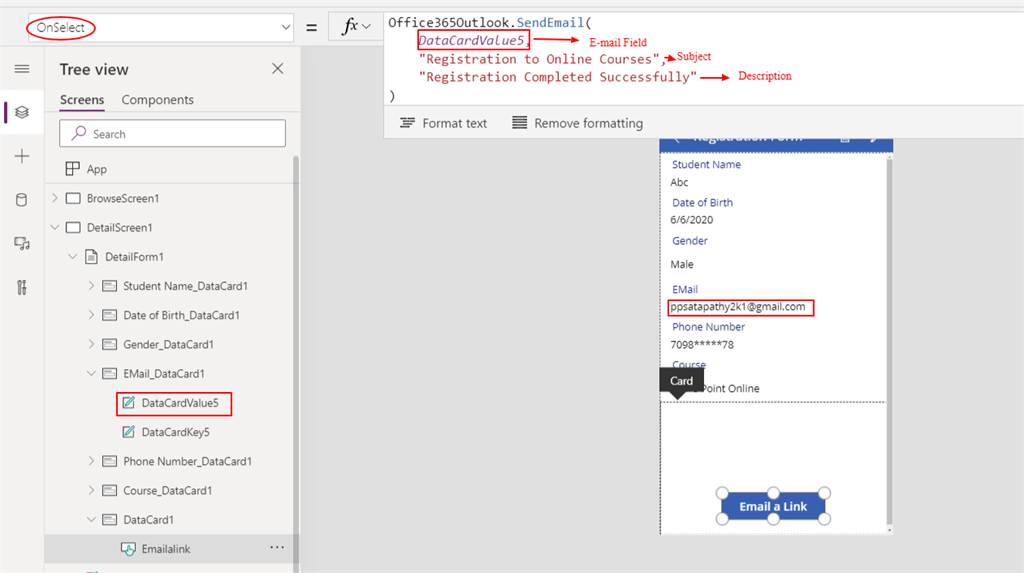1024x573 pixels.
Task: Close the Tree view panel
Action: point(278,69)
